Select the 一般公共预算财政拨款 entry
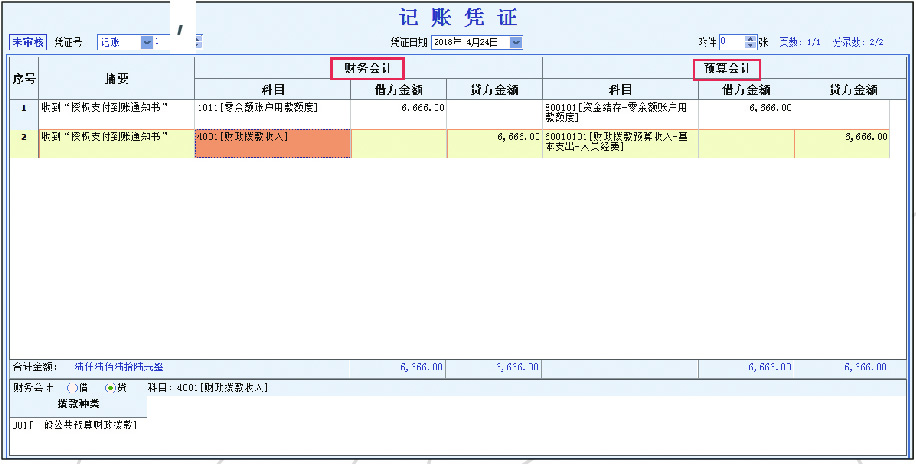This screenshot has height=464, width=916. coord(75,425)
